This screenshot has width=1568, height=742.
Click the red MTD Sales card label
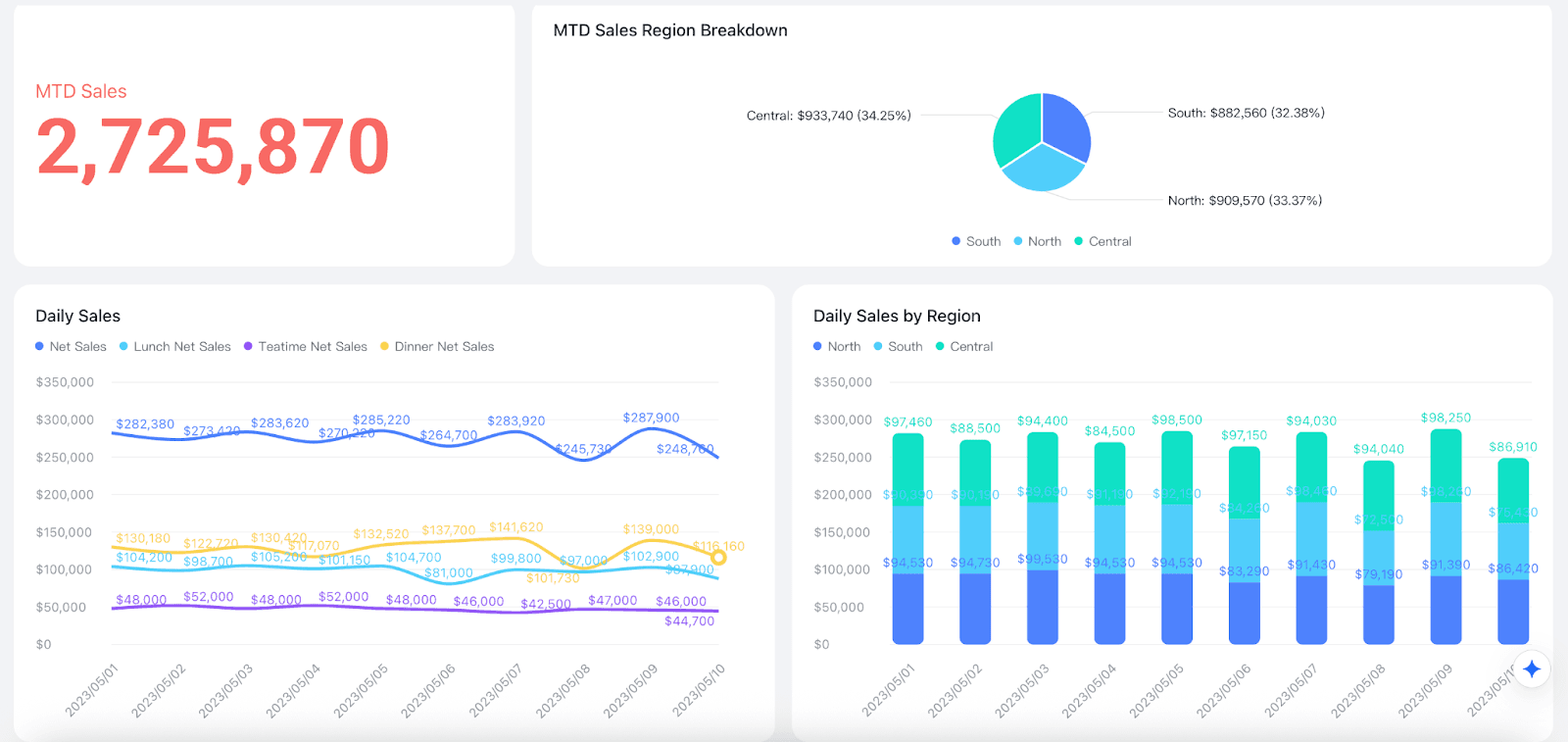tap(81, 91)
